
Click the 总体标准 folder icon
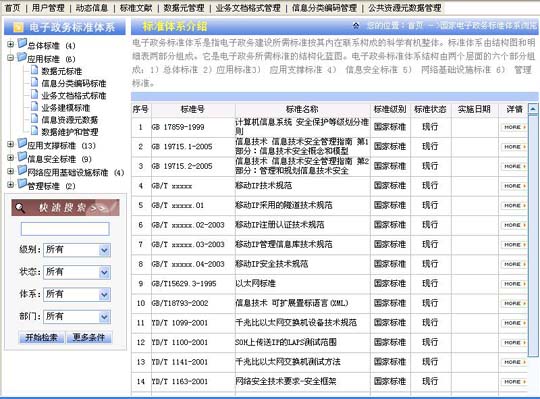click(x=22, y=43)
